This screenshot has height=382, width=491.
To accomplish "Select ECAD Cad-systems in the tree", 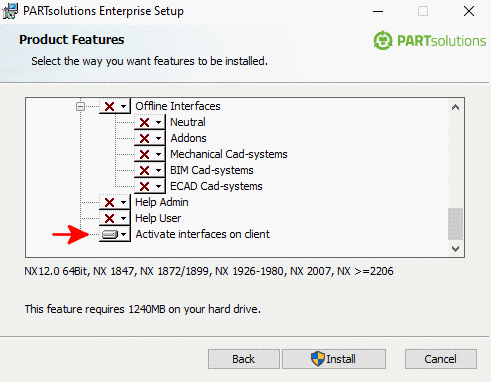I will tap(216, 186).
